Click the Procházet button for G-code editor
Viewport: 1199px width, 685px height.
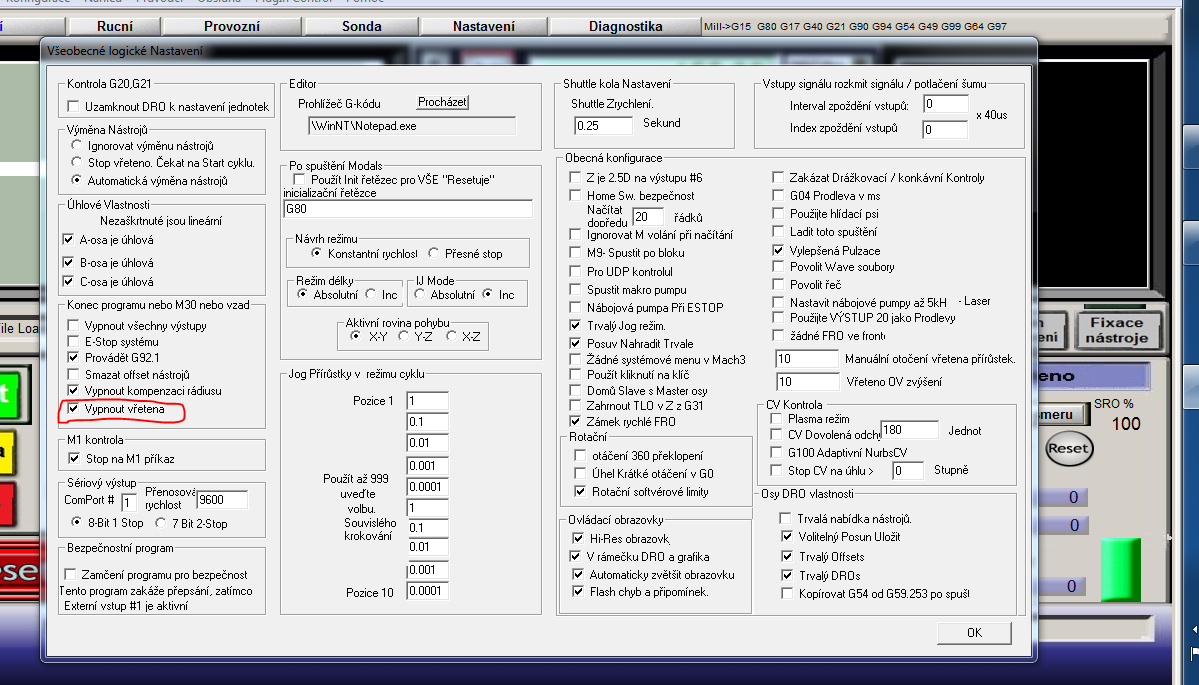[442, 103]
